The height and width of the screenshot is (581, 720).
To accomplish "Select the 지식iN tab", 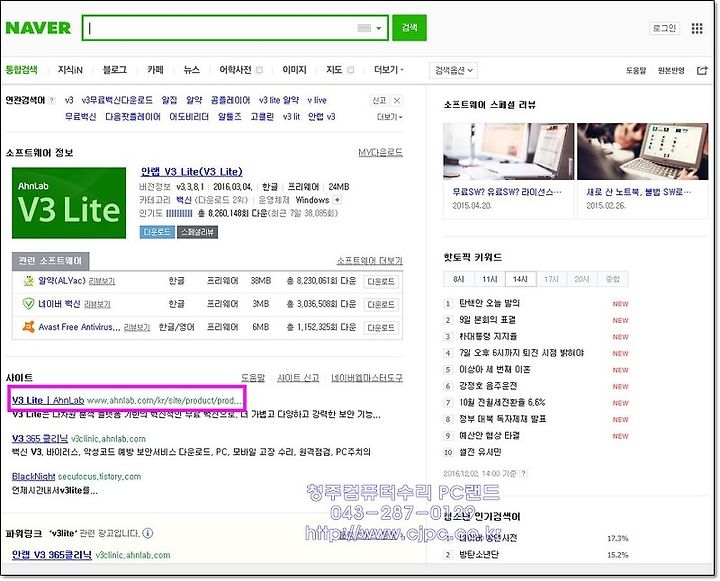I will (x=70, y=70).
